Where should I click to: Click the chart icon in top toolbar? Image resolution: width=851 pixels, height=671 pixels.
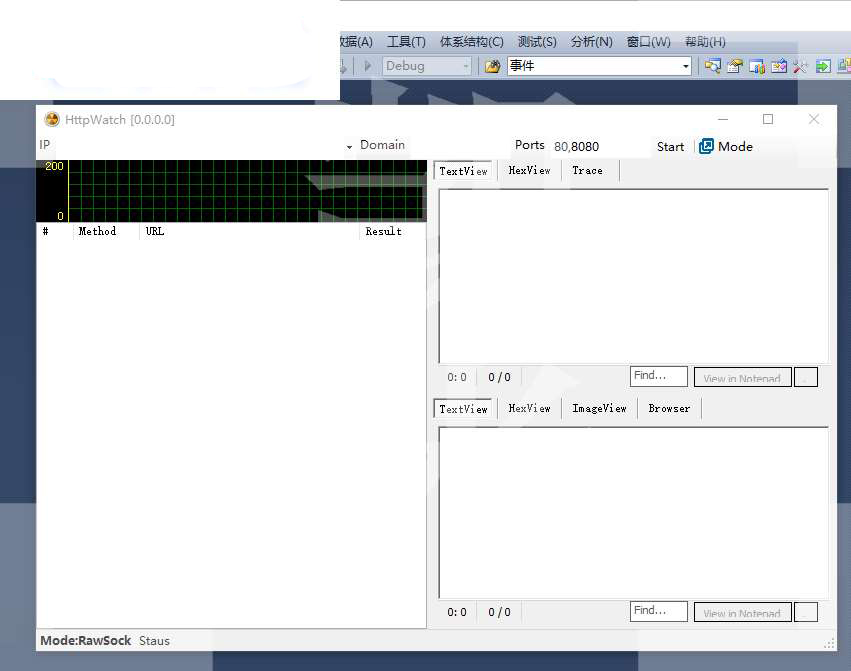tap(757, 67)
